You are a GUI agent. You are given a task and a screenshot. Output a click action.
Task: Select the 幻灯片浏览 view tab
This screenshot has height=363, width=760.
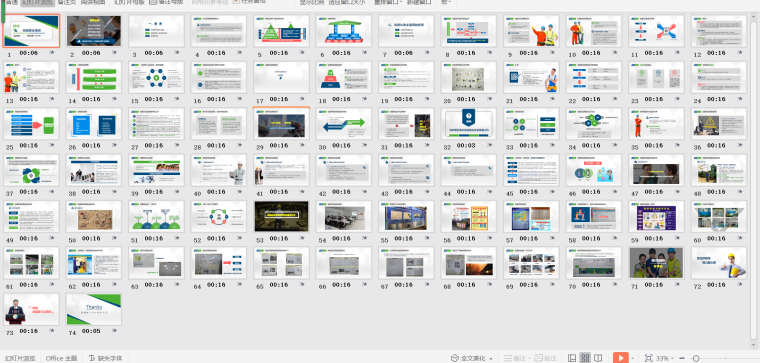click(37, 2)
